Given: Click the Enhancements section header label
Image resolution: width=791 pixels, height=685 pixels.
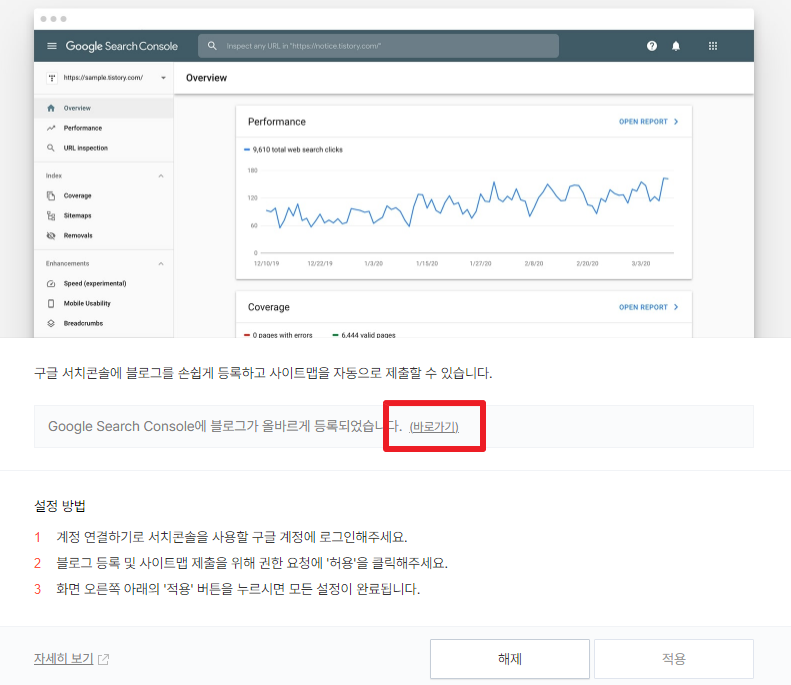Looking at the screenshot, I should point(67,263).
